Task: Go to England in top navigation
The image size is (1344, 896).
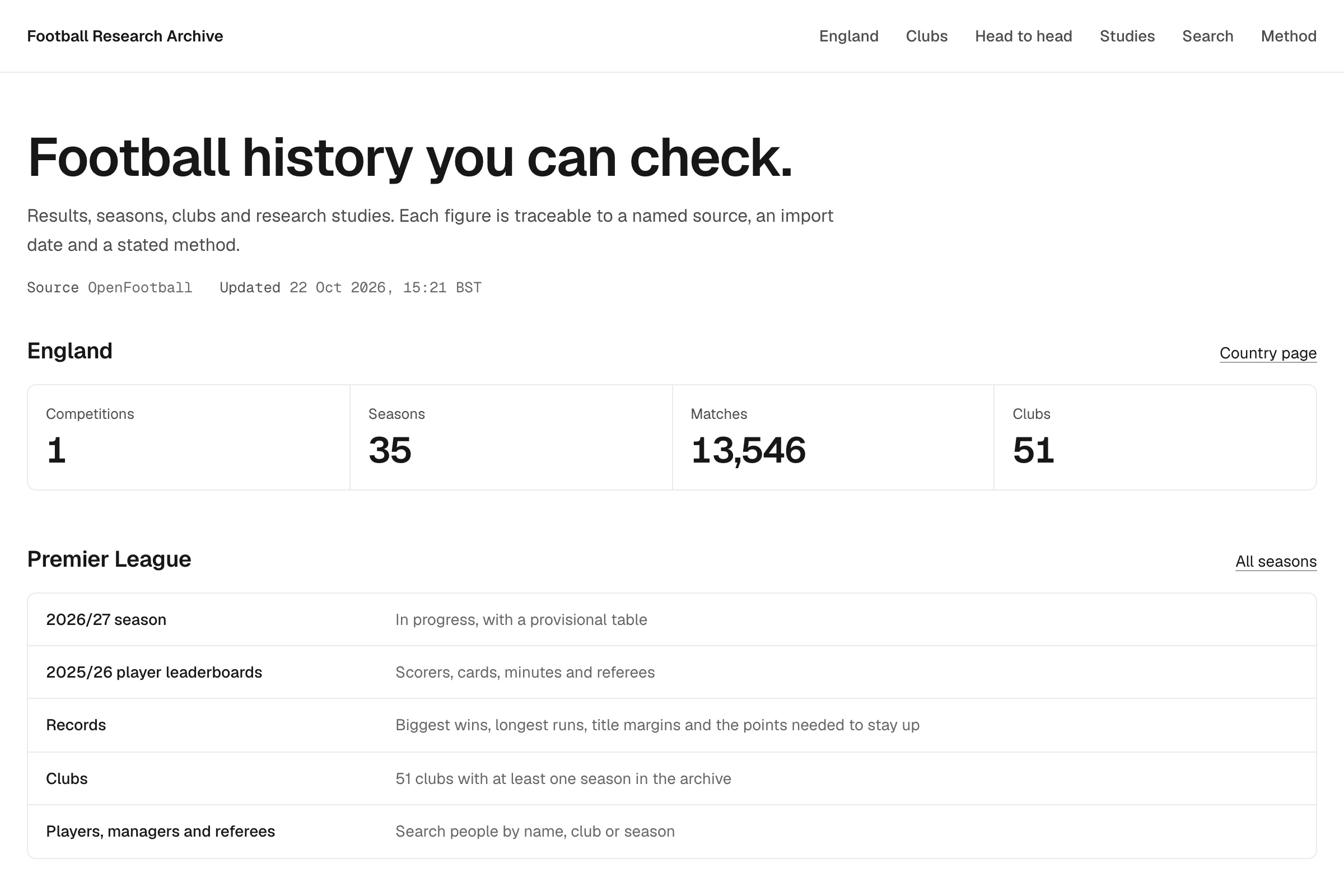Action: (x=848, y=36)
